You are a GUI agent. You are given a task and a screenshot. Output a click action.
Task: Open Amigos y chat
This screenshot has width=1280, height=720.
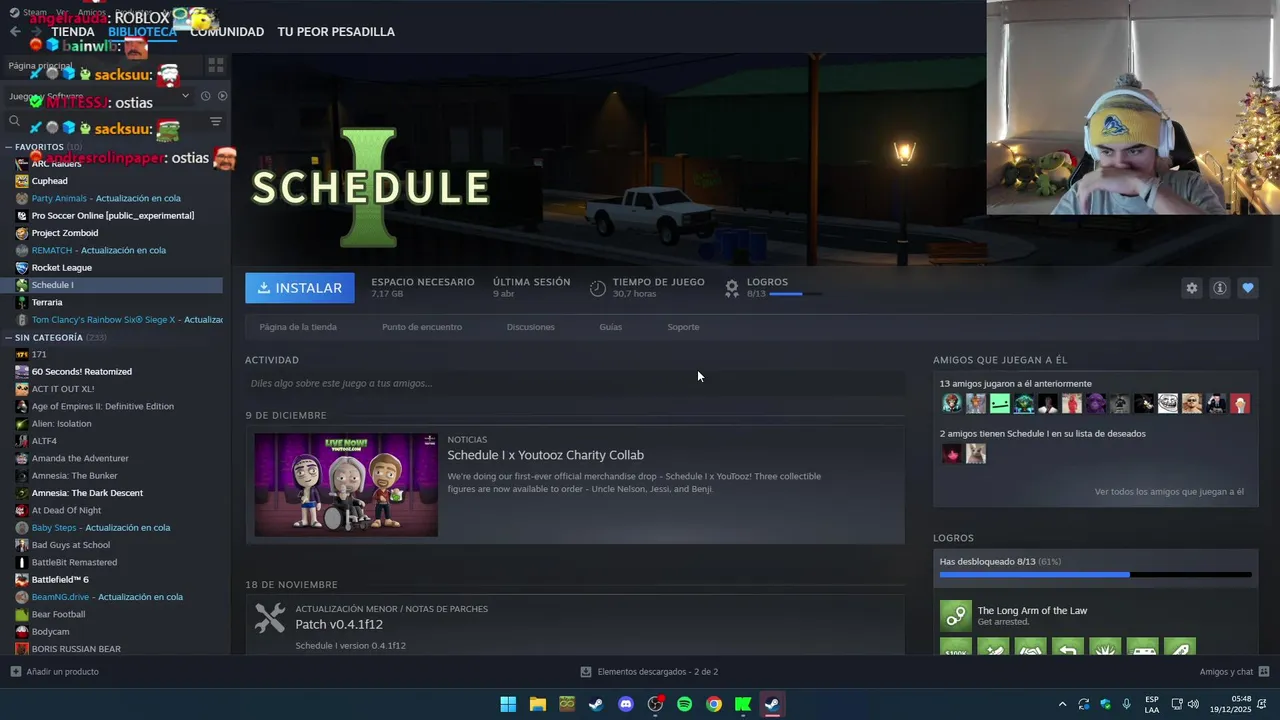pos(1234,672)
